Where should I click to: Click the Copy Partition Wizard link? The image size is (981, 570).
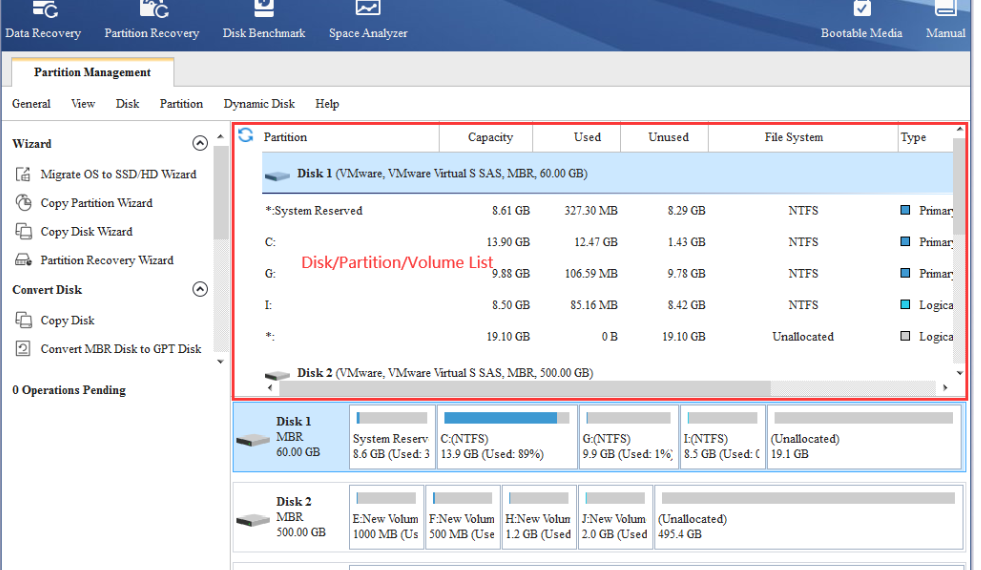click(x=96, y=203)
